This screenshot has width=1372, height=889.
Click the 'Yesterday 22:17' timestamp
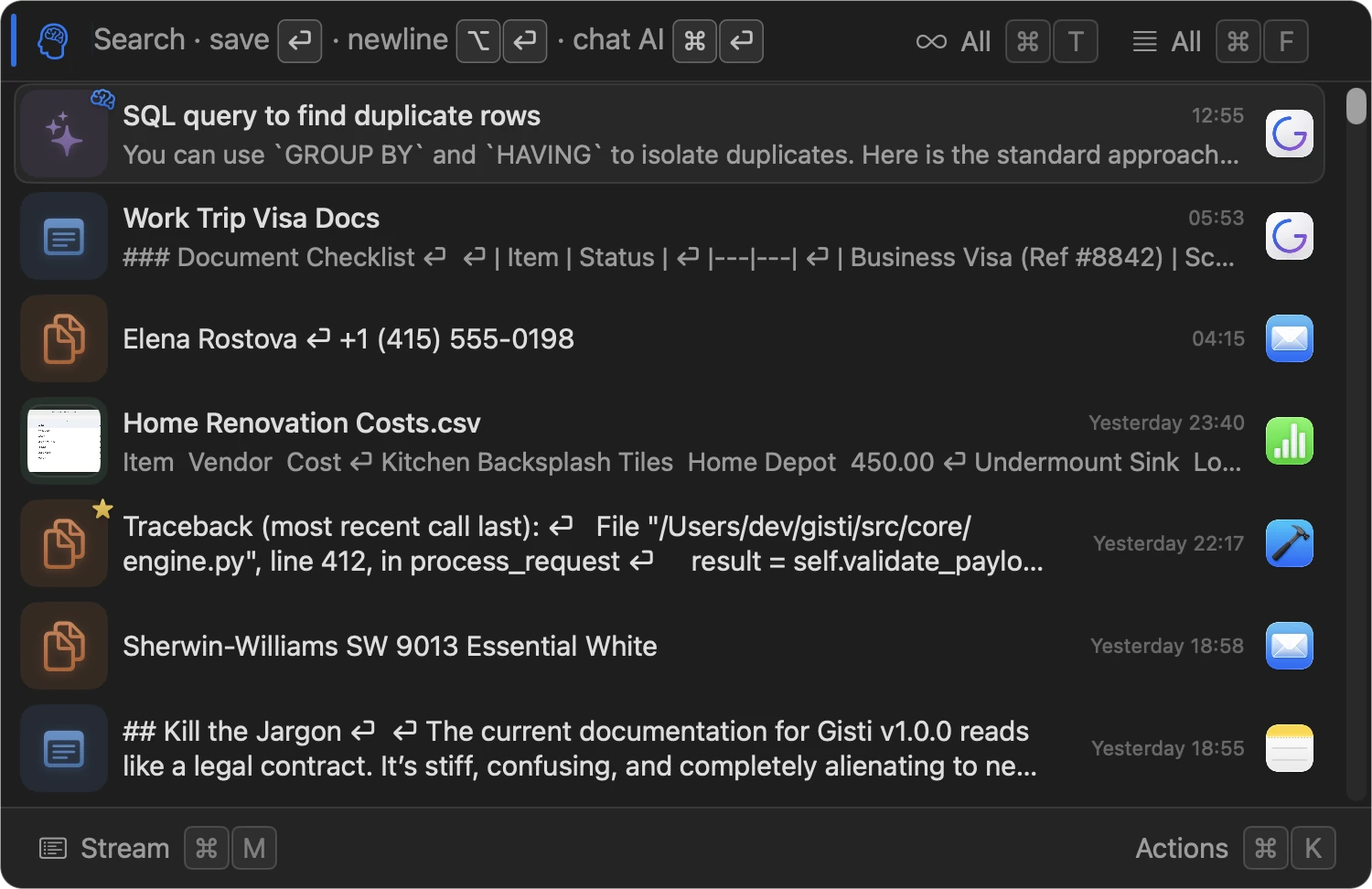click(x=1168, y=544)
